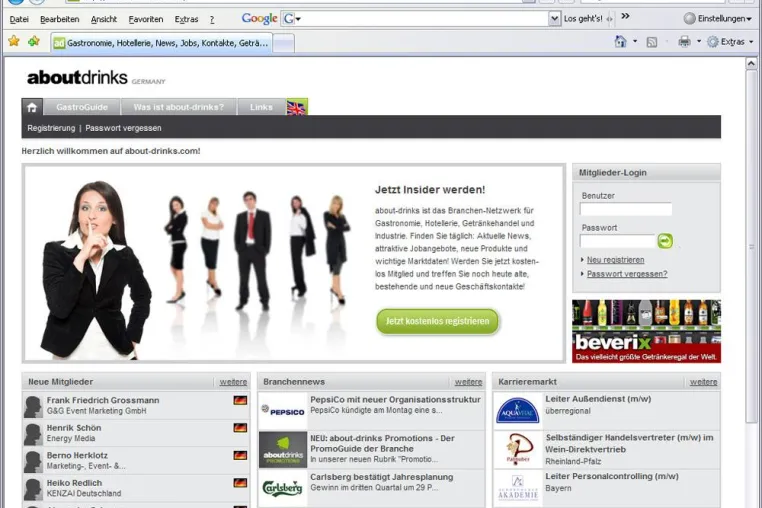
Task: Show more Google toolbar items chevron
Action: (x=625, y=16)
